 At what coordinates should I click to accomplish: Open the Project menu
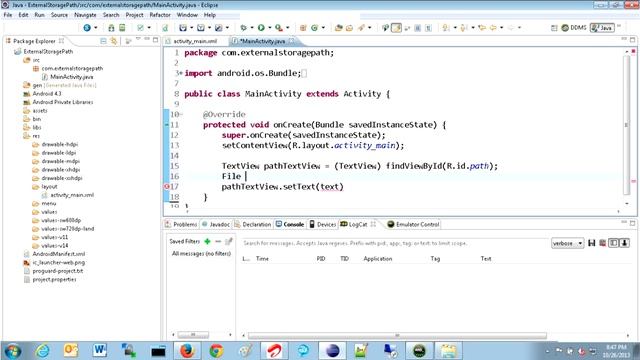[134, 15]
